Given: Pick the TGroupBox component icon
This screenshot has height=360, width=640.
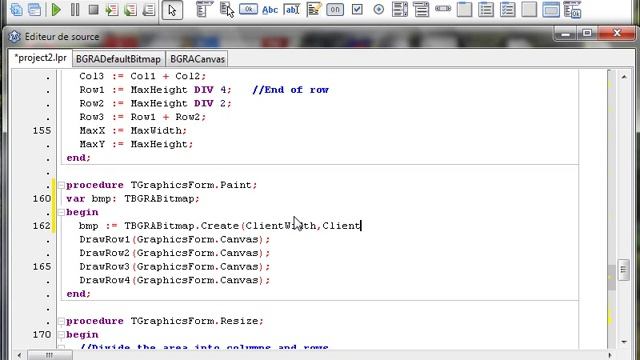Looking at the screenshot, I should tap(464, 9).
